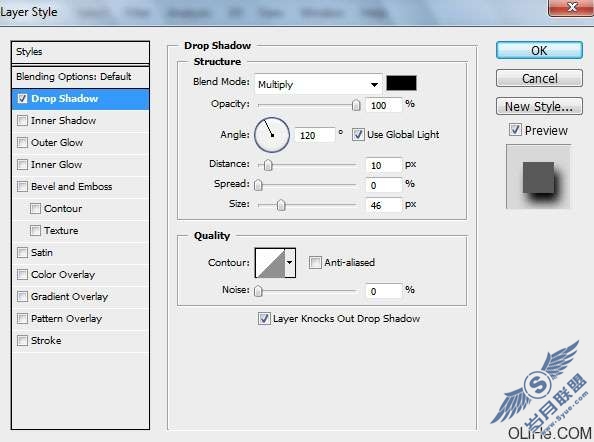Uncheck Use Global Light
Screen dimensions: 594x442
tap(358, 134)
